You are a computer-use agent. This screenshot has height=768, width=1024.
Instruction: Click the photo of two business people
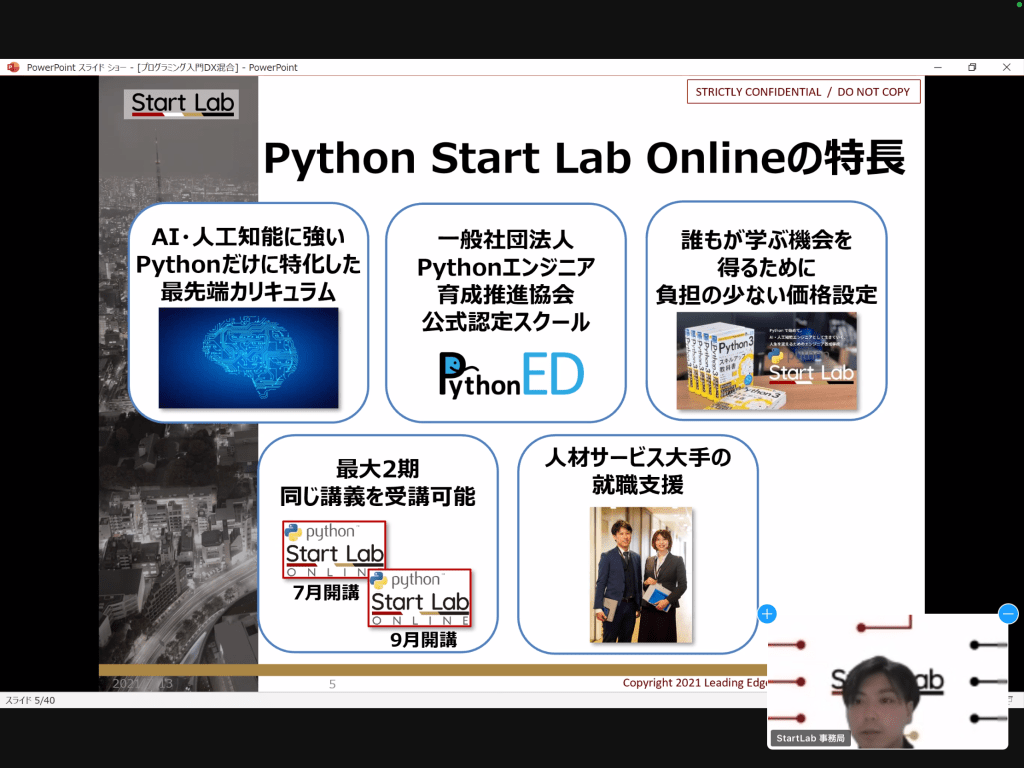[x=637, y=574]
